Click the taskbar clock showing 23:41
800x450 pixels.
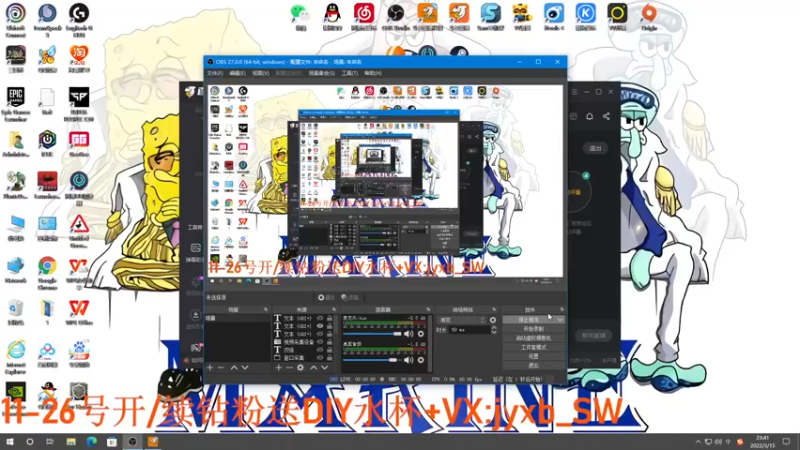point(763,441)
